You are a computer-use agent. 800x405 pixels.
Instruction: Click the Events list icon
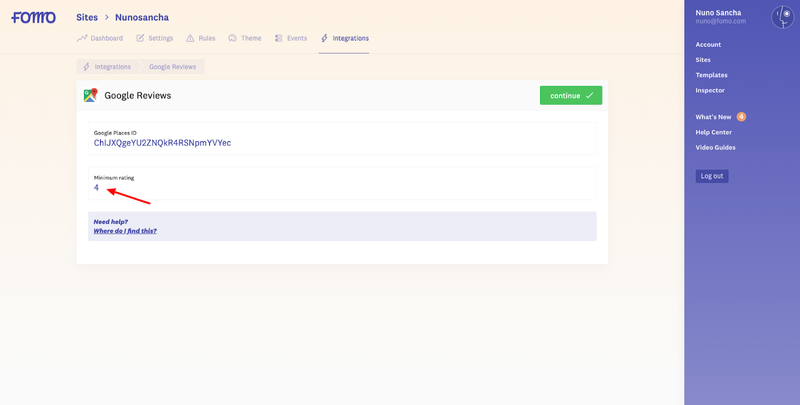point(279,38)
